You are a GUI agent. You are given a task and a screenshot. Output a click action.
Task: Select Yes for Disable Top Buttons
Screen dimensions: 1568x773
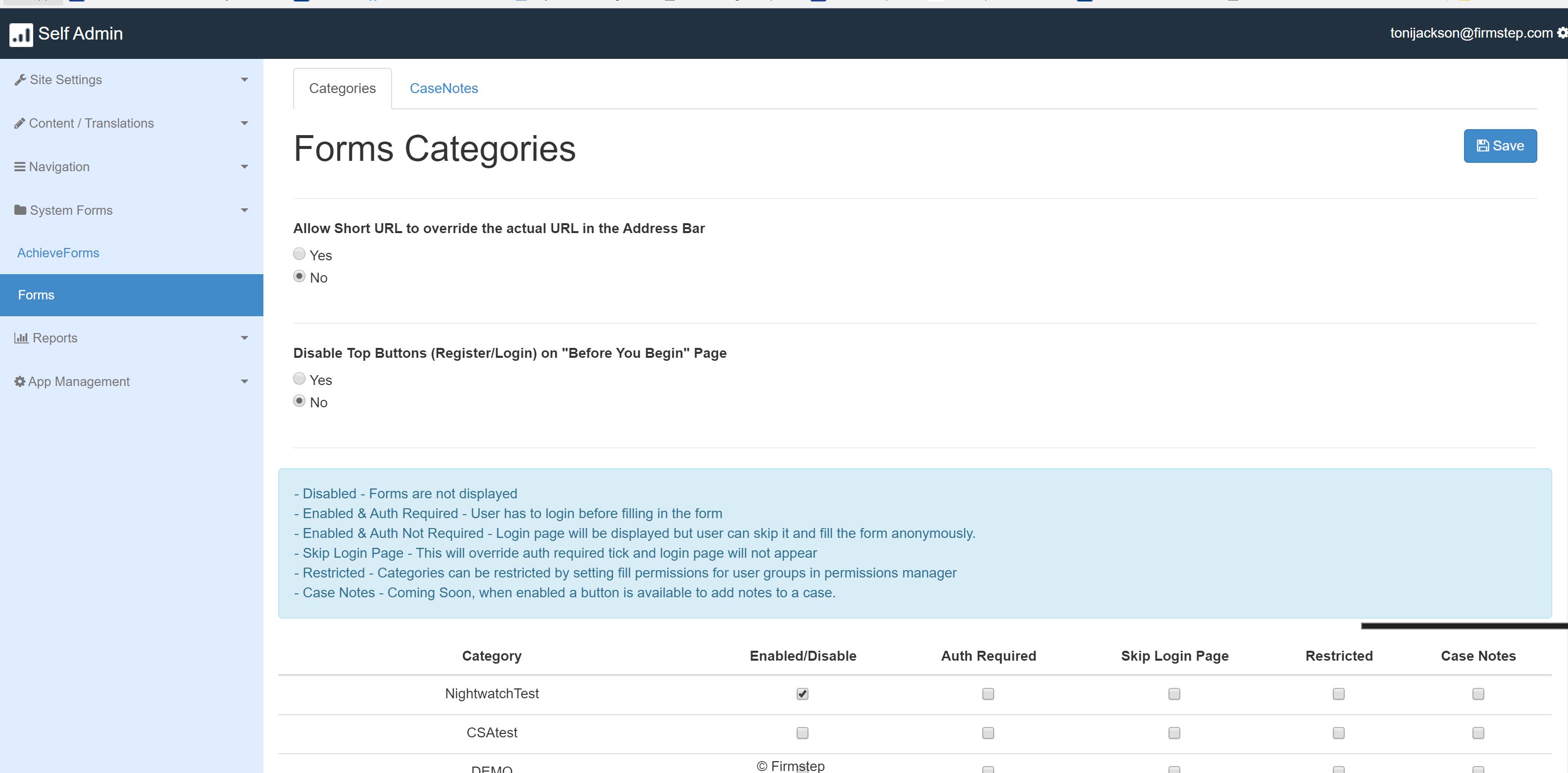click(299, 378)
